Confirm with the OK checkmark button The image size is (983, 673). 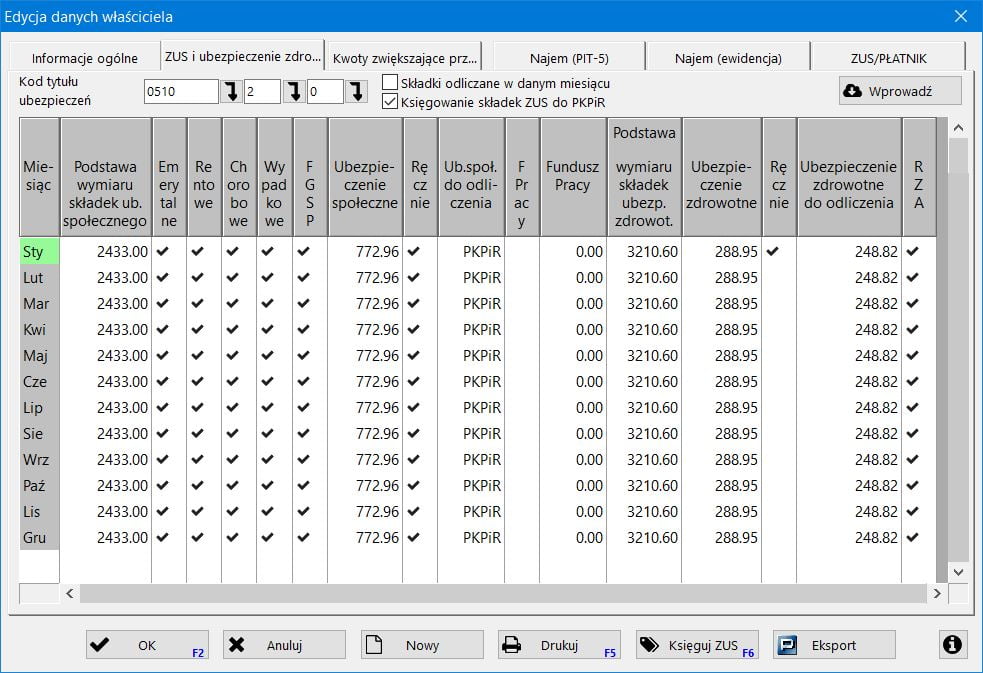(147, 645)
